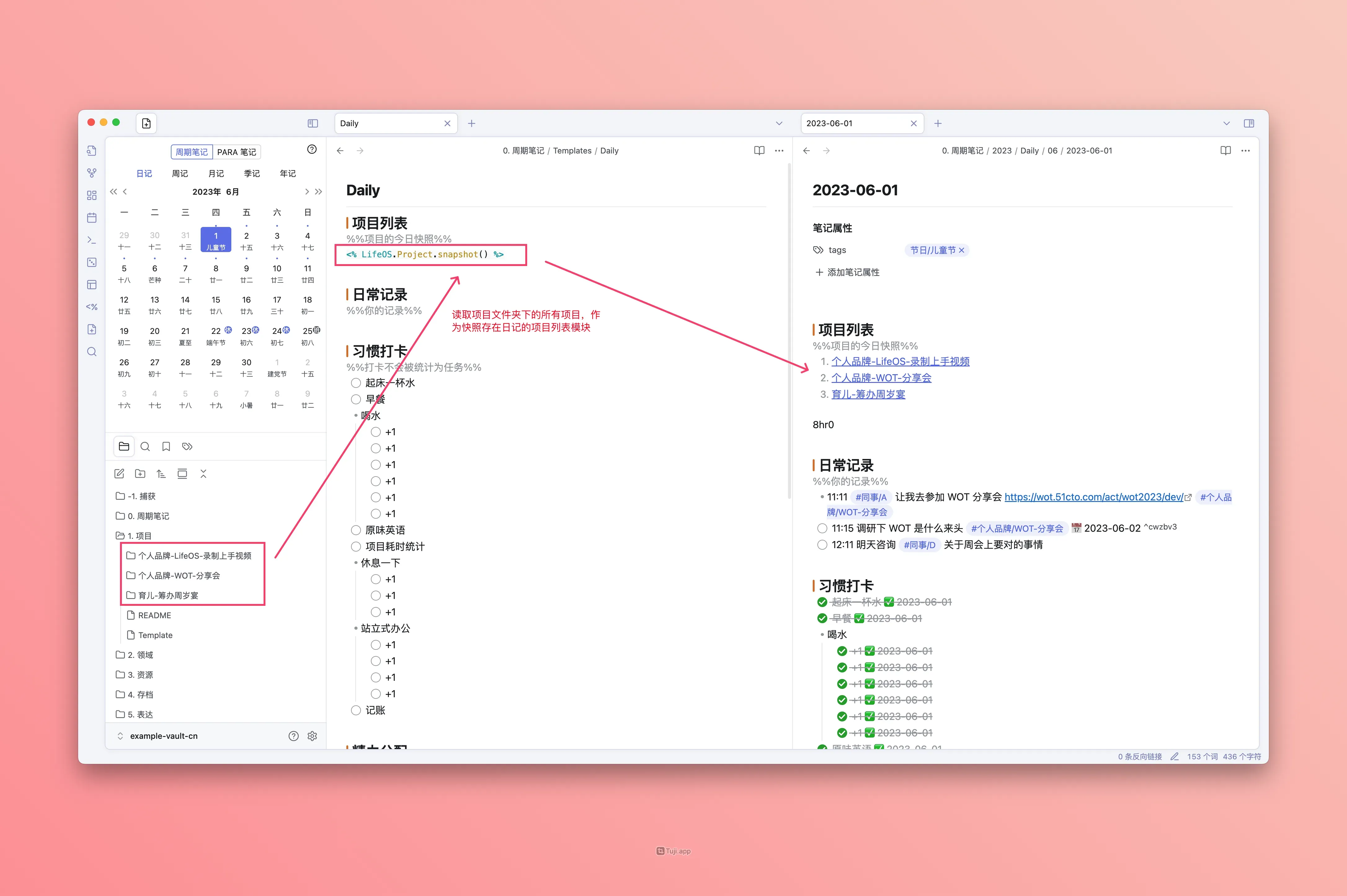Create a new folder in the file explorer
Screen dimensions: 1347x896
[140, 474]
